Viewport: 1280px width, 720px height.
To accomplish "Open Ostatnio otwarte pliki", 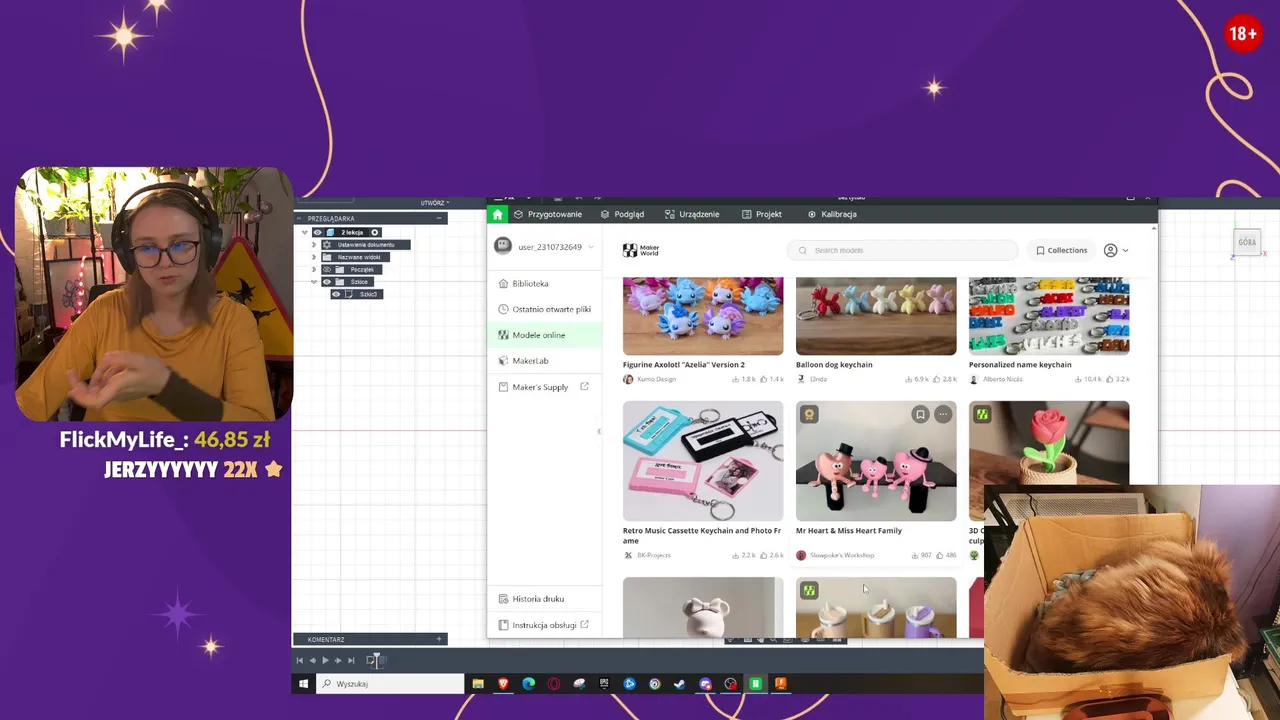I will click(x=545, y=309).
